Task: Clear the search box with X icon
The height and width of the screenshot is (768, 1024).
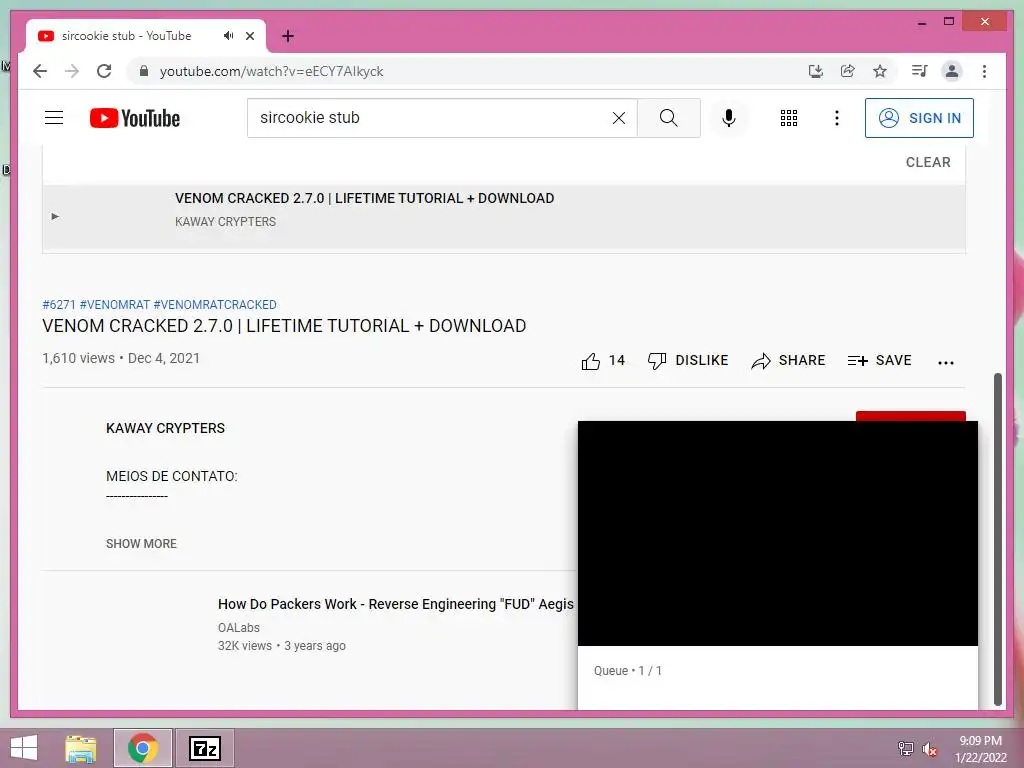Action: [x=618, y=118]
